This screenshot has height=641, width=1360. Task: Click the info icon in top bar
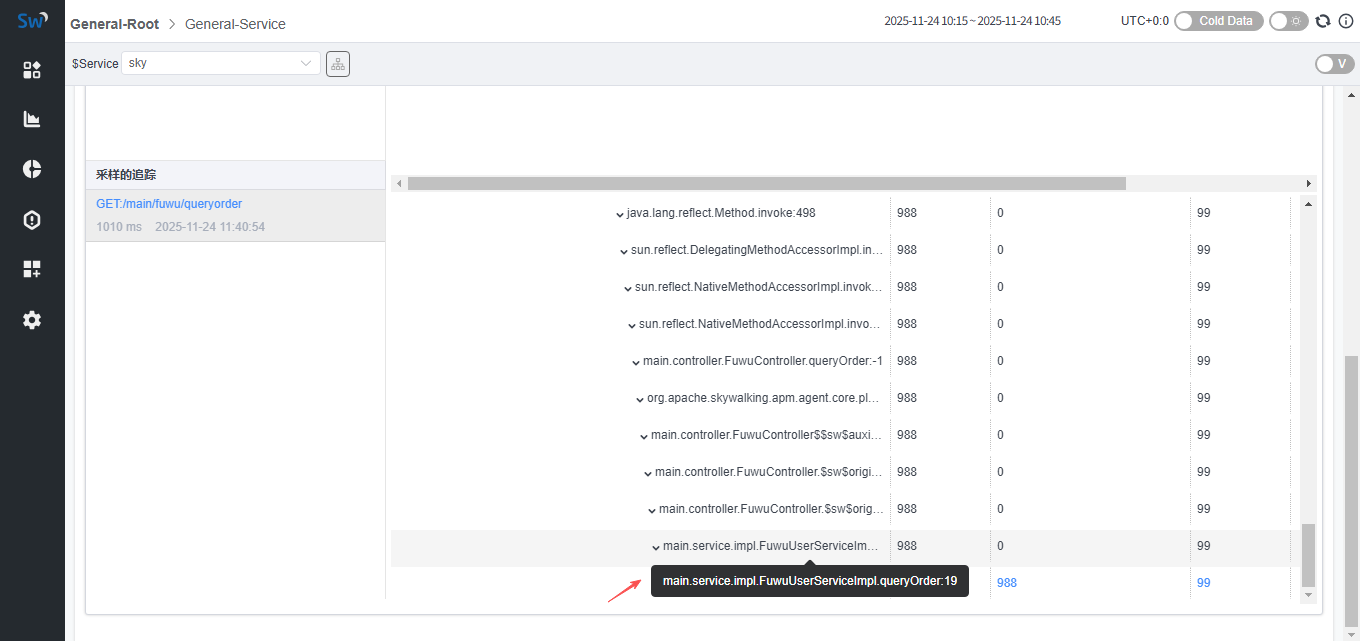[1343, 21]
